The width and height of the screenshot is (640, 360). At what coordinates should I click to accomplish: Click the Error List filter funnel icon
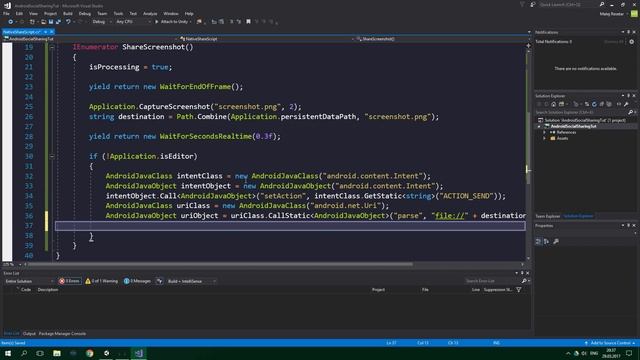[518, 290]
